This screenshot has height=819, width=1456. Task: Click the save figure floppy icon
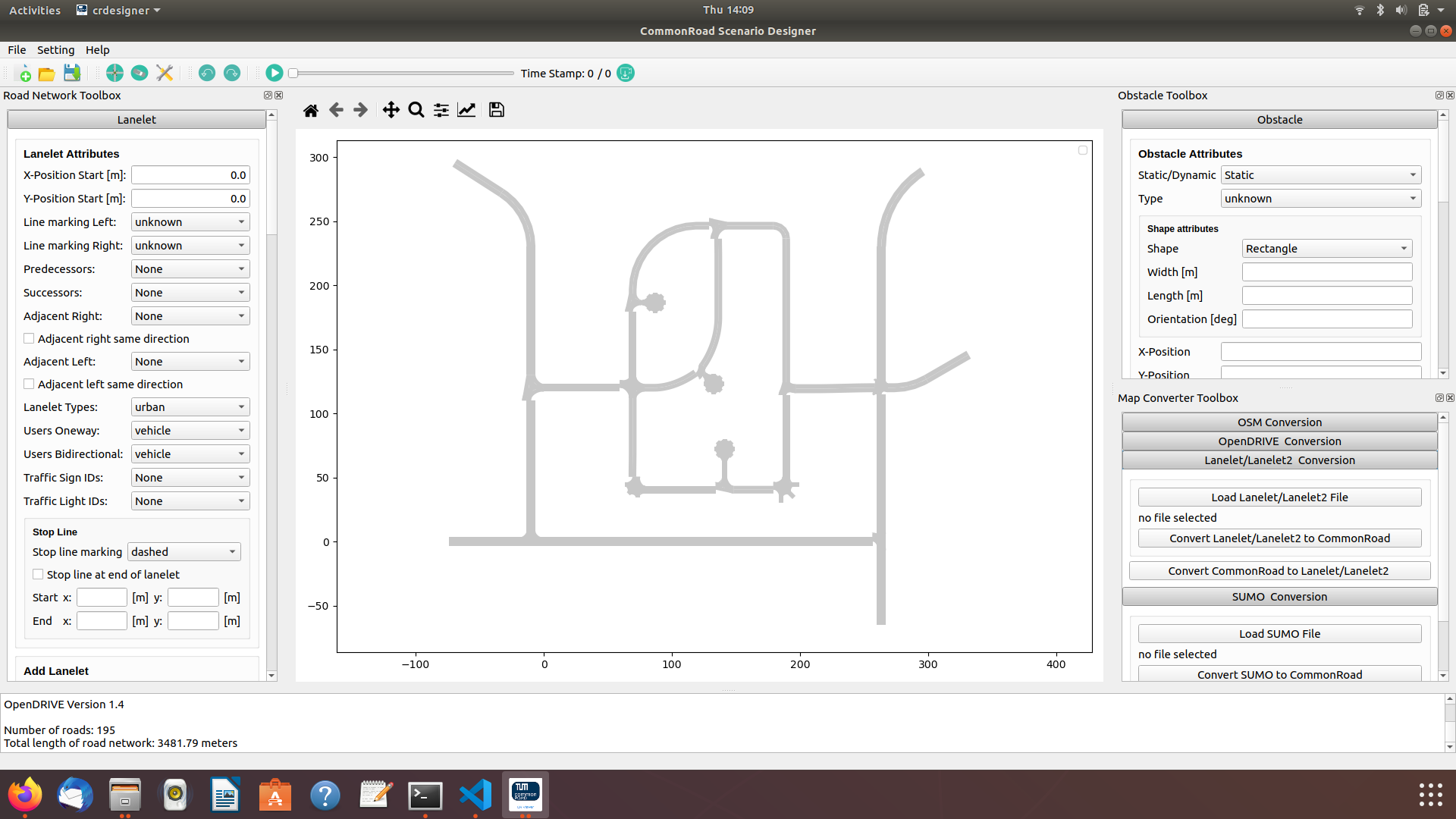(x=496, y=111)
